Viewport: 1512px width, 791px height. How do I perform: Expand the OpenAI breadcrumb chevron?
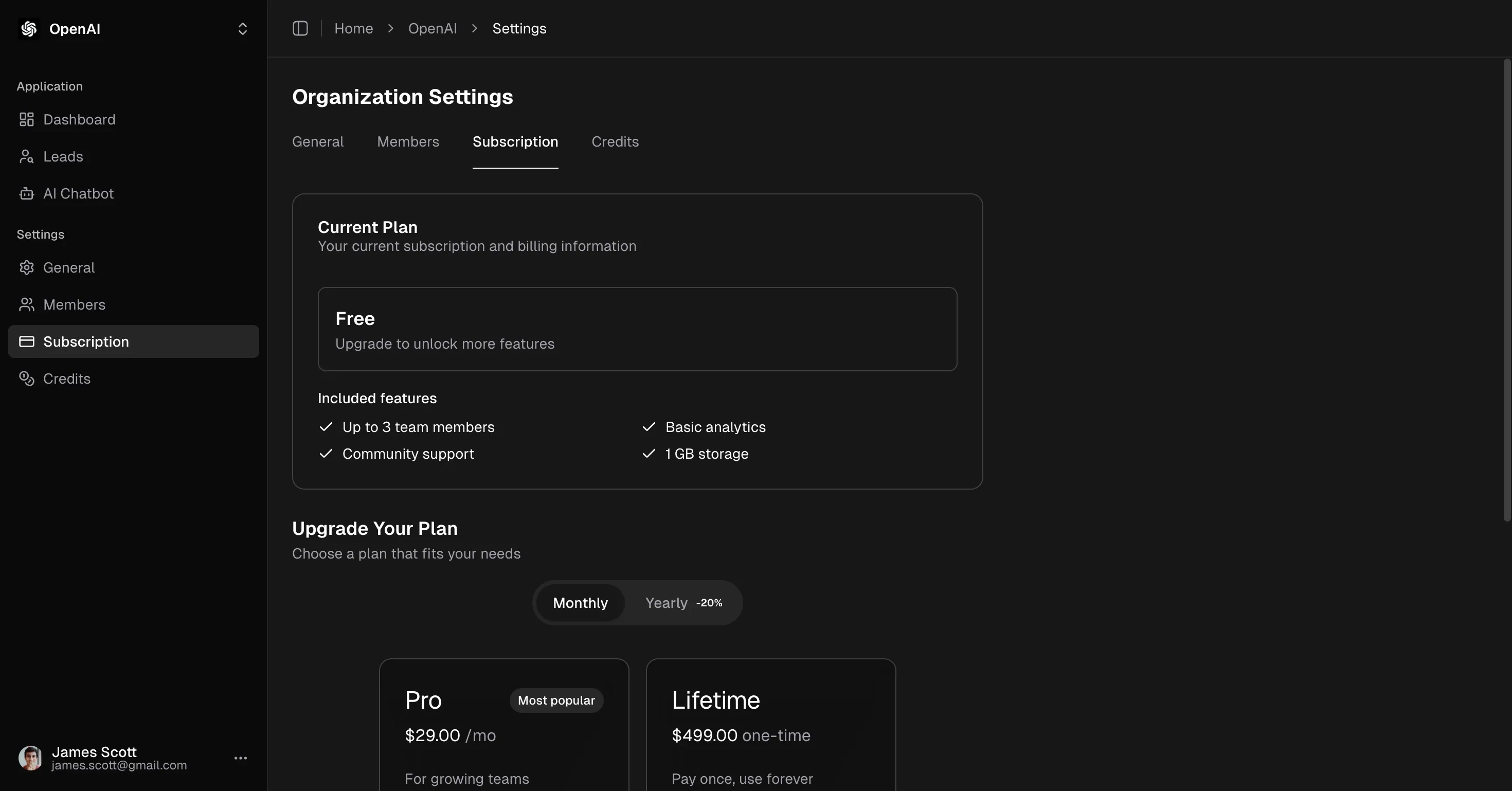click(474, 28)
